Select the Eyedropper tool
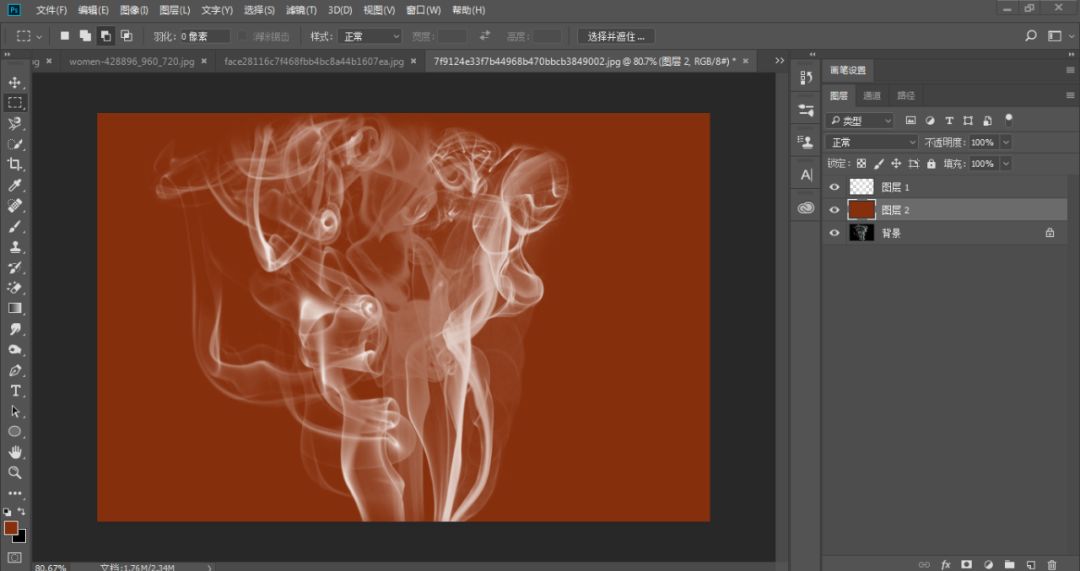 tap(14, 185)
